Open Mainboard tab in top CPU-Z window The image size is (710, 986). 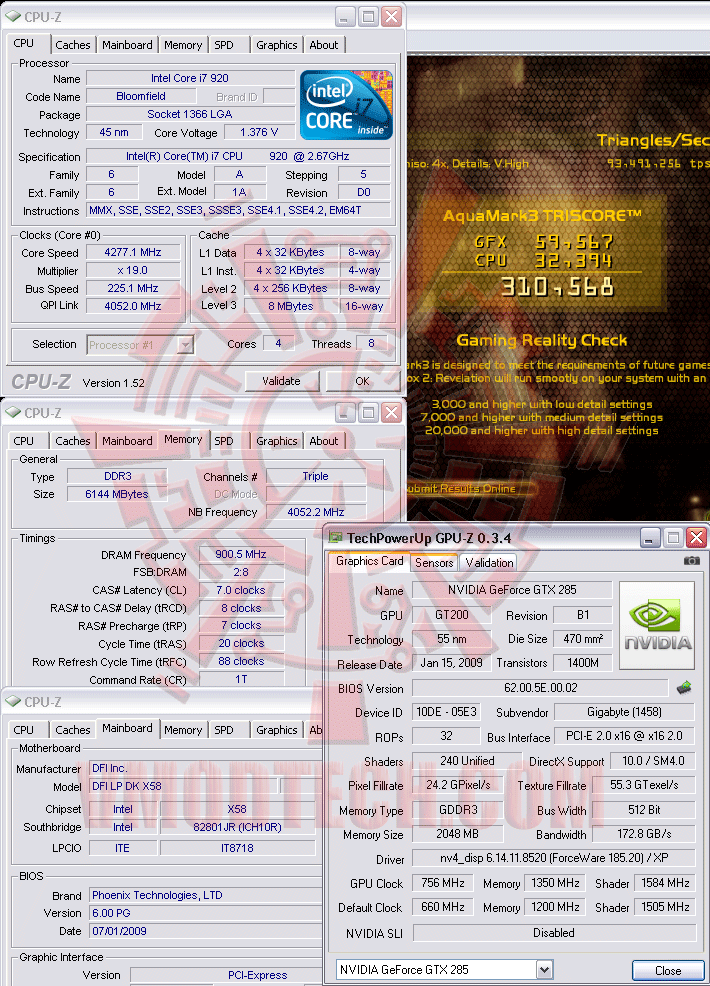pyautogui.click(x=127, y=45)
